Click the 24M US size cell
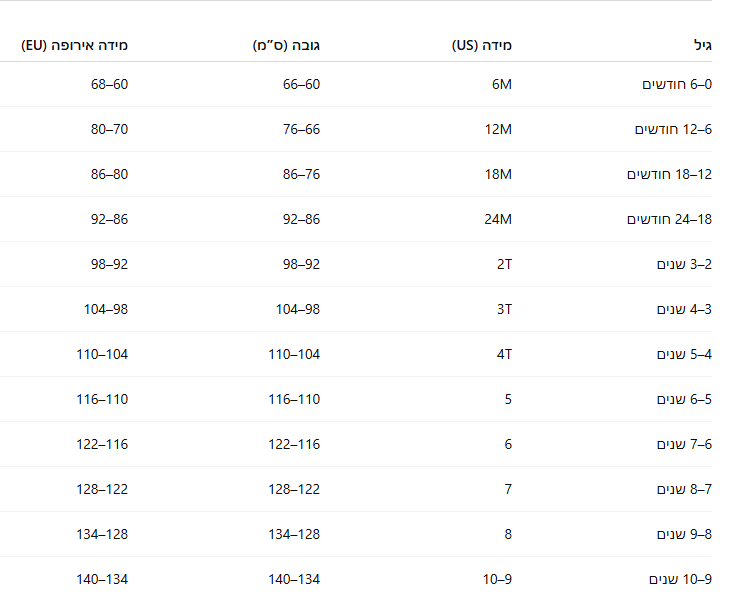 point(498,219)
